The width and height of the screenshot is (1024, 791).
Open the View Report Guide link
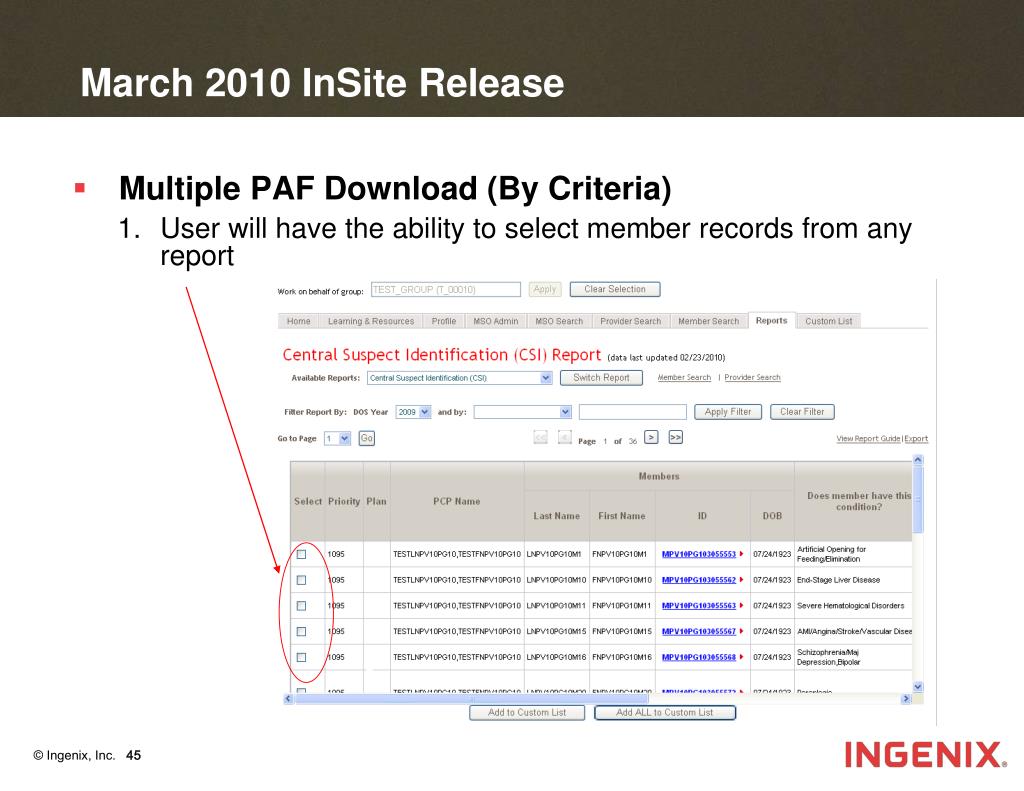(x=869, y=438)
